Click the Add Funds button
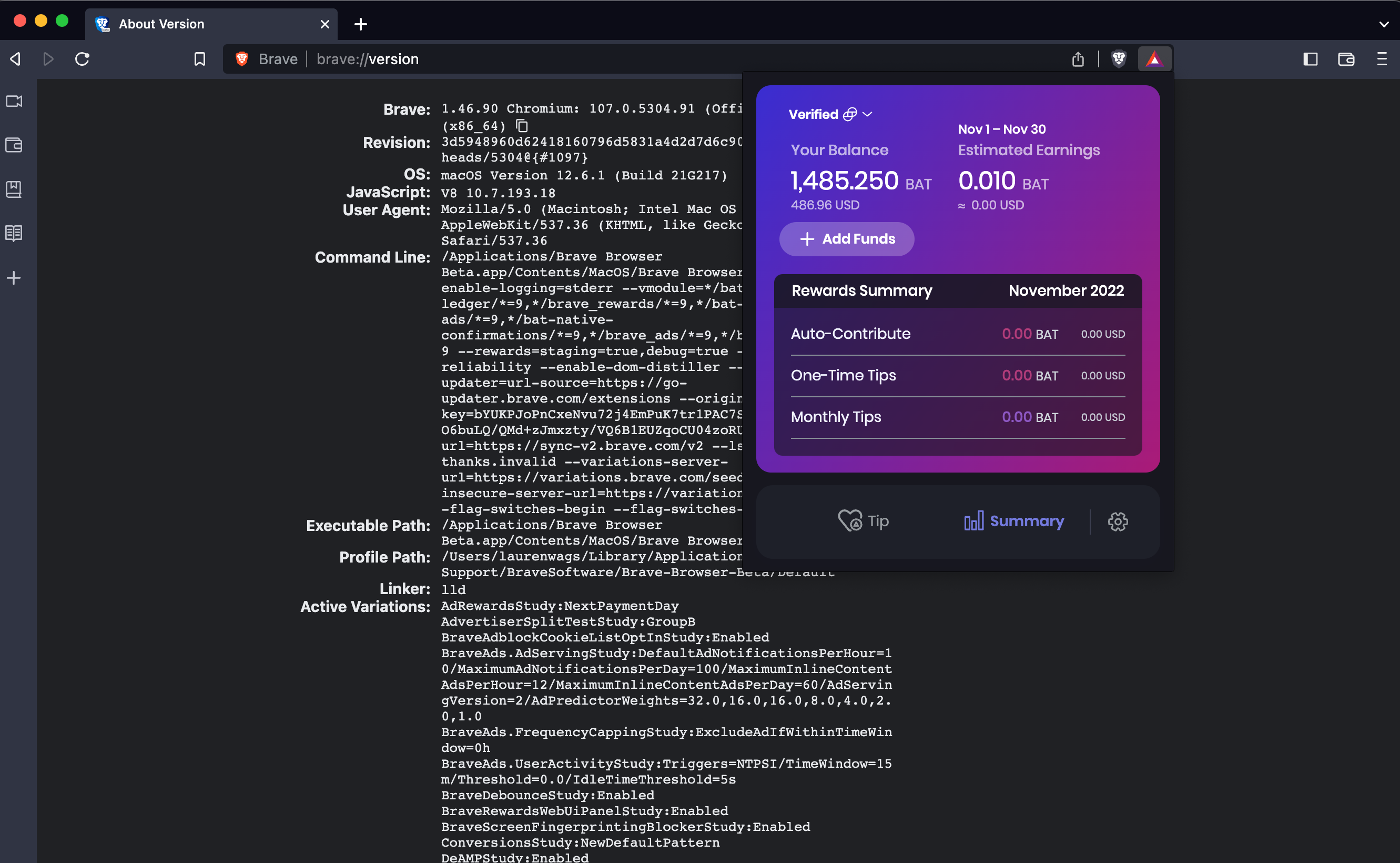 click(x=846, y=239)
